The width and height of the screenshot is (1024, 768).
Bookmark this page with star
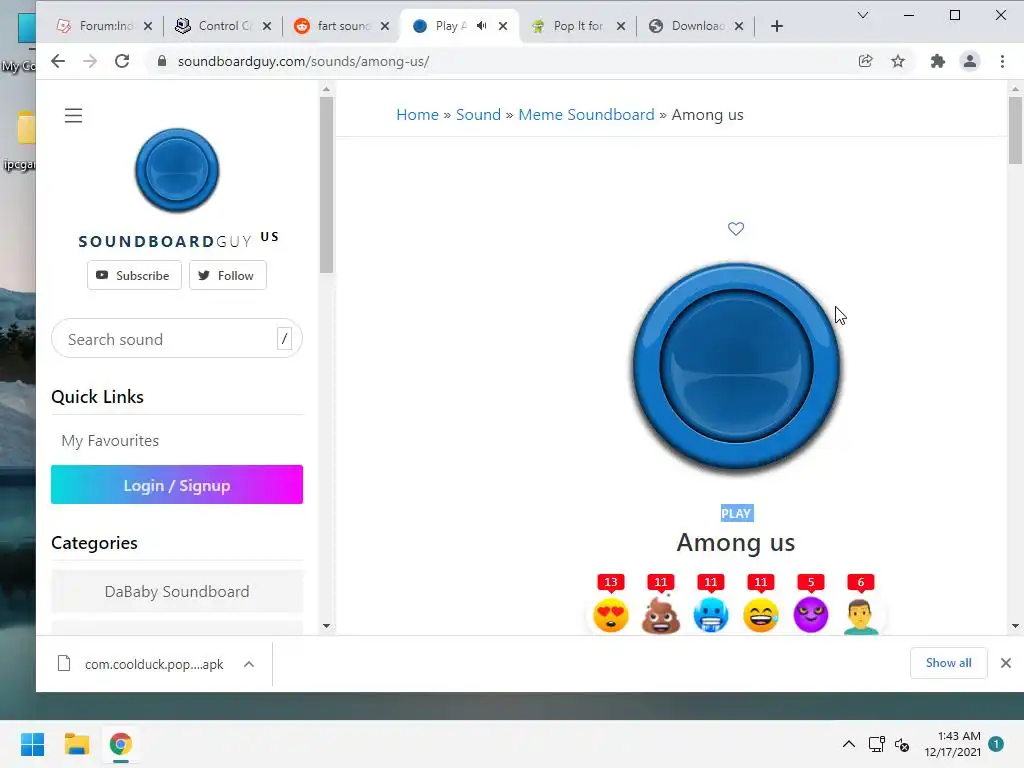tap(898, 61)
